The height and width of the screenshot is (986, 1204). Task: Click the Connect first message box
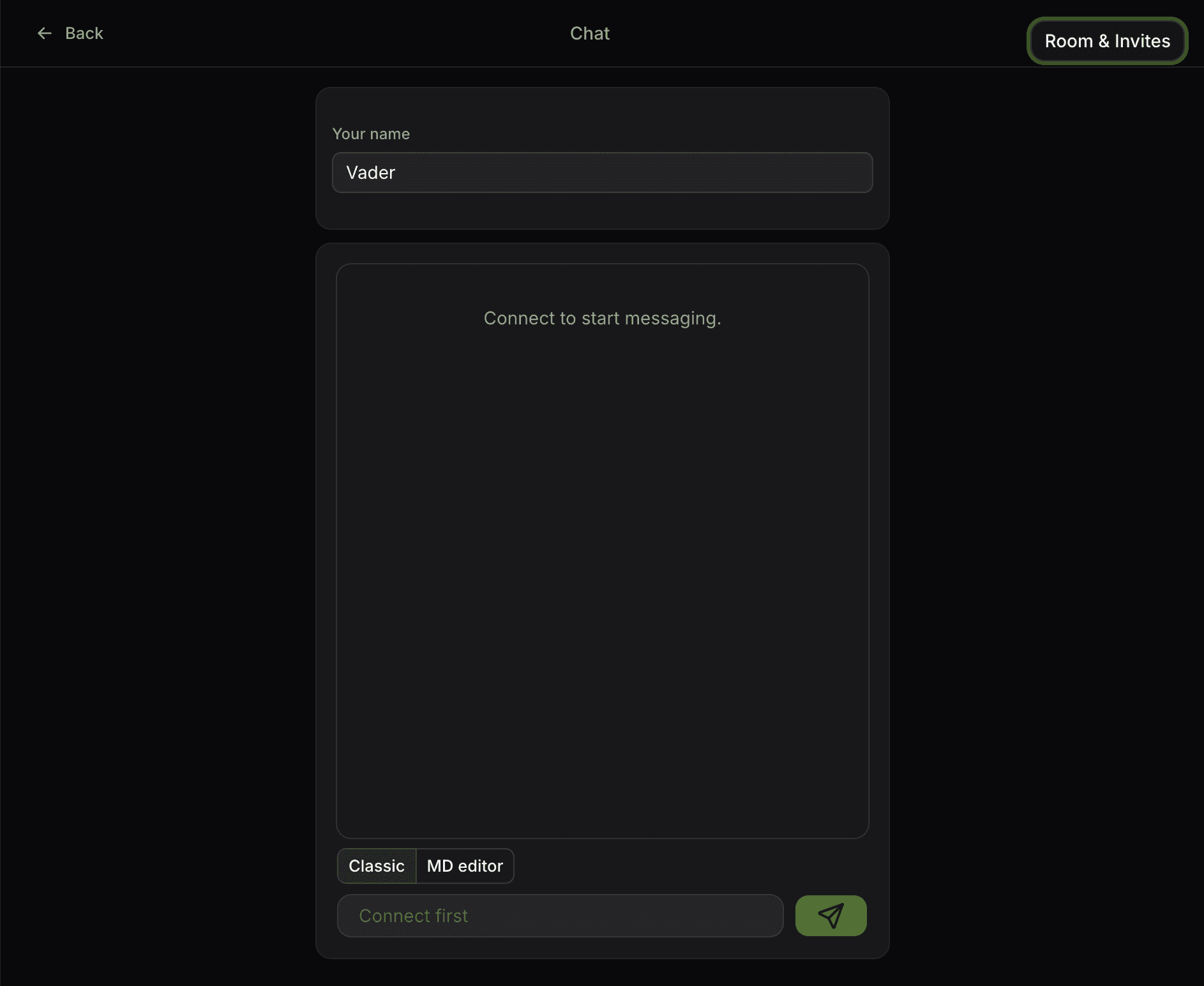tap(560, 916)
